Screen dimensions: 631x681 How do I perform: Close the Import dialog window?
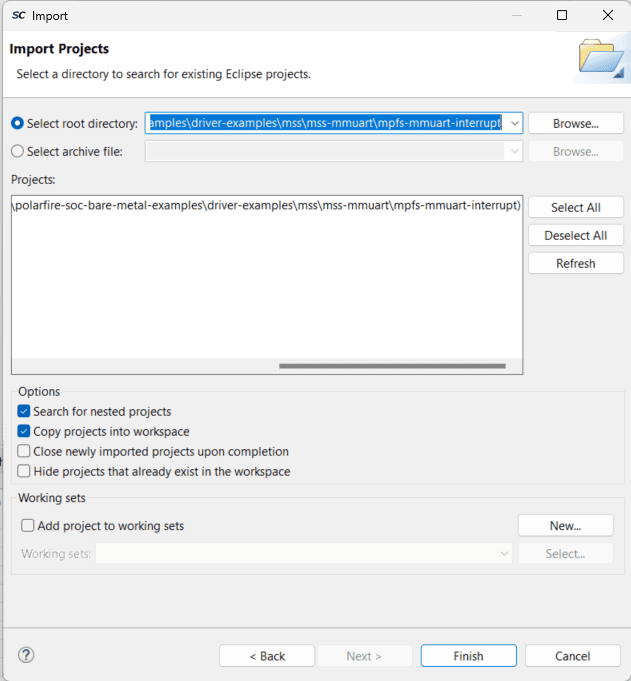(608, 16)
